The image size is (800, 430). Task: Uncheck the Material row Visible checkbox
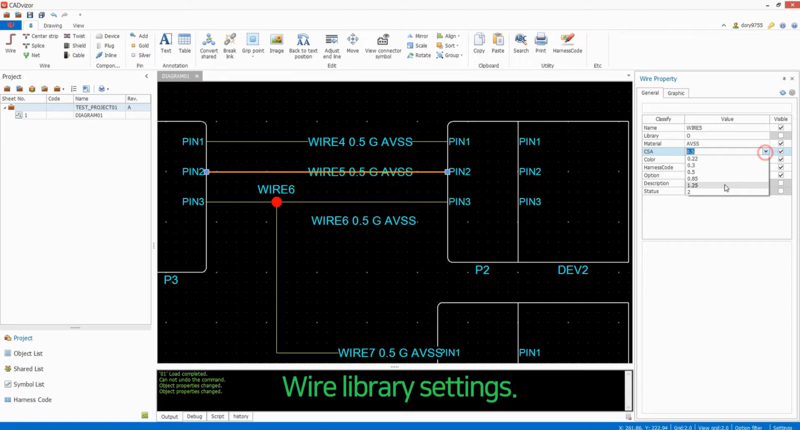tap(781, 143)
